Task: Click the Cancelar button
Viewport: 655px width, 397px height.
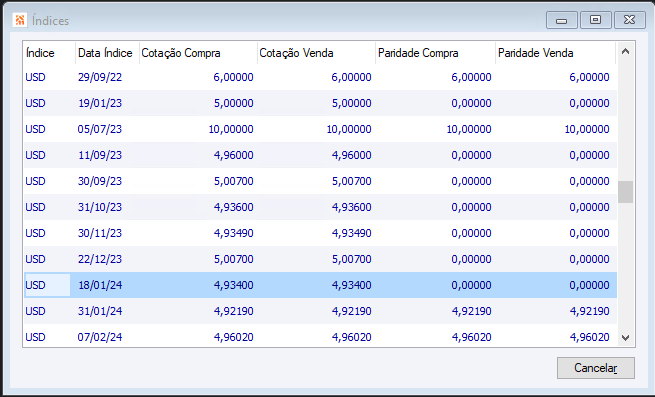Action: 596,368
